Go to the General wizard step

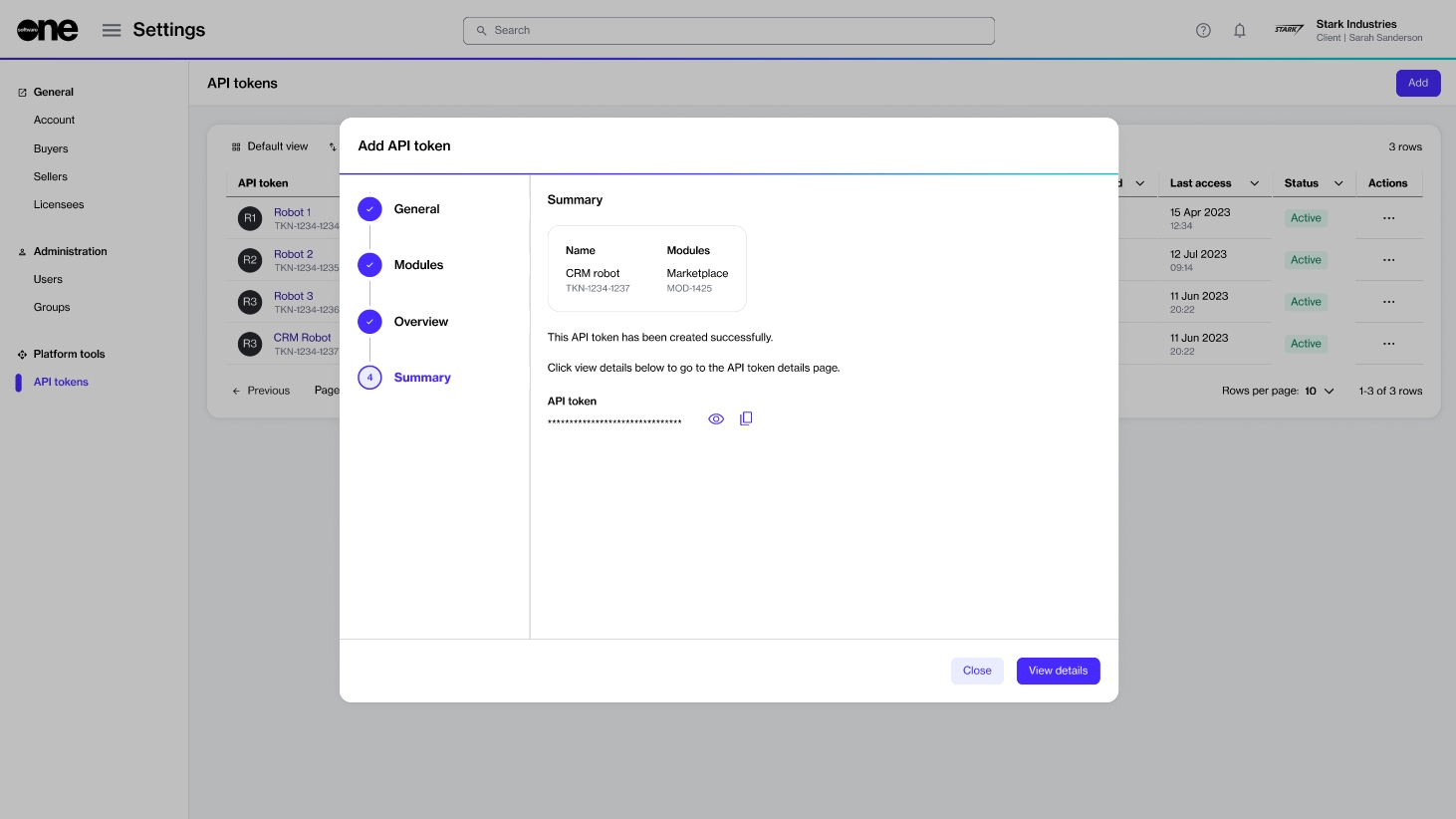[416, 209]
